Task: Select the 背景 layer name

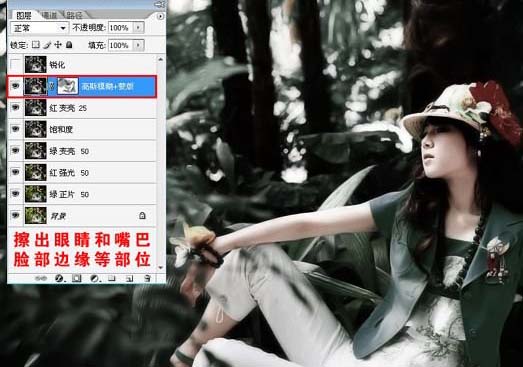Action: (x=58, y=216)
